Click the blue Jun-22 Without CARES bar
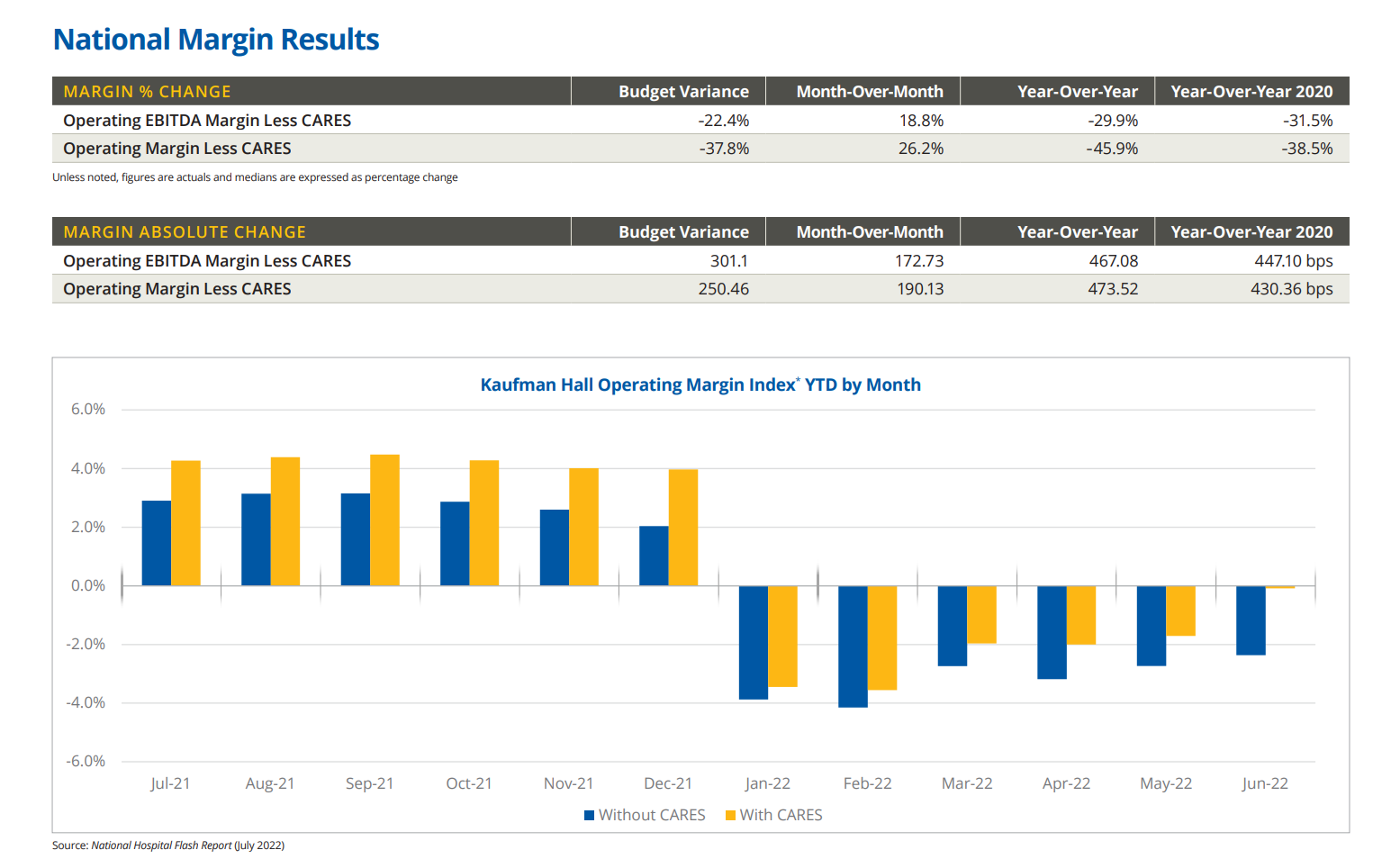1400x859 pixels. pyautogui.click(x=1251, y=620)
